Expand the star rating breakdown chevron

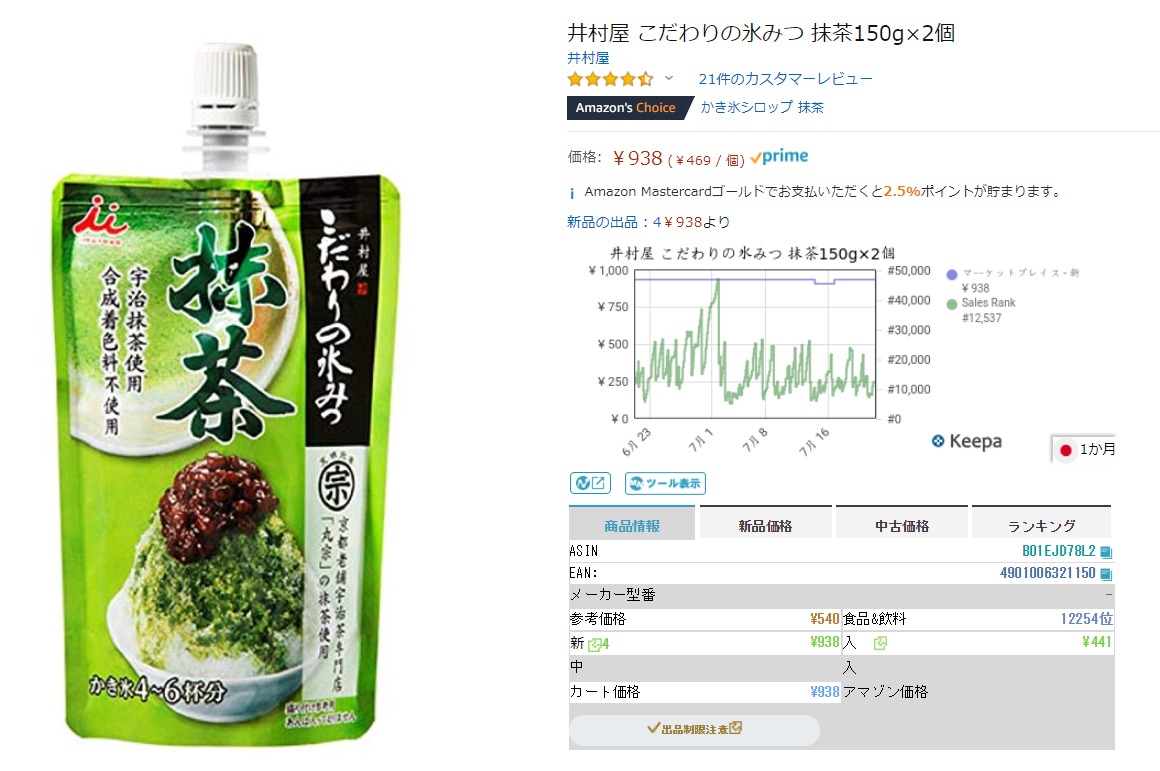pos(669,78)
